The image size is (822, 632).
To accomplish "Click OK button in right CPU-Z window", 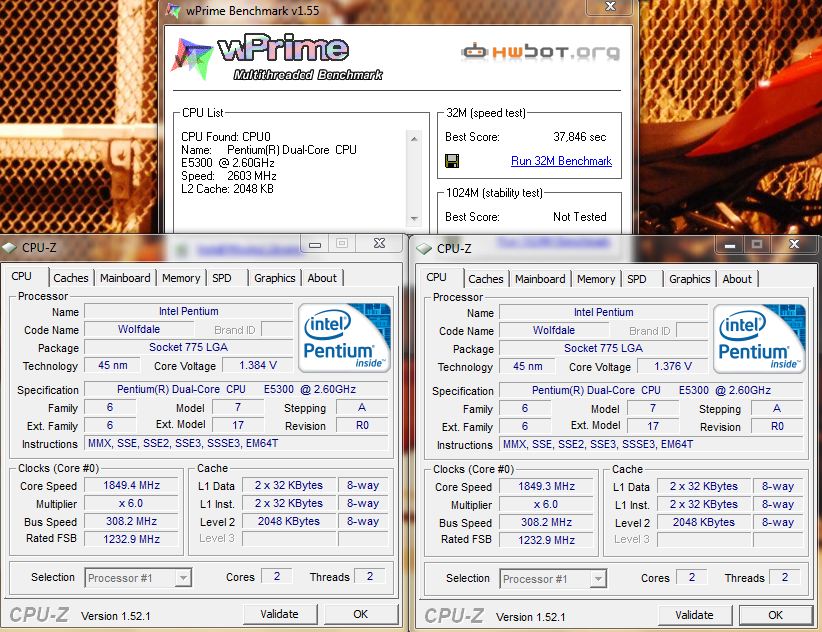I will (775, 615).
